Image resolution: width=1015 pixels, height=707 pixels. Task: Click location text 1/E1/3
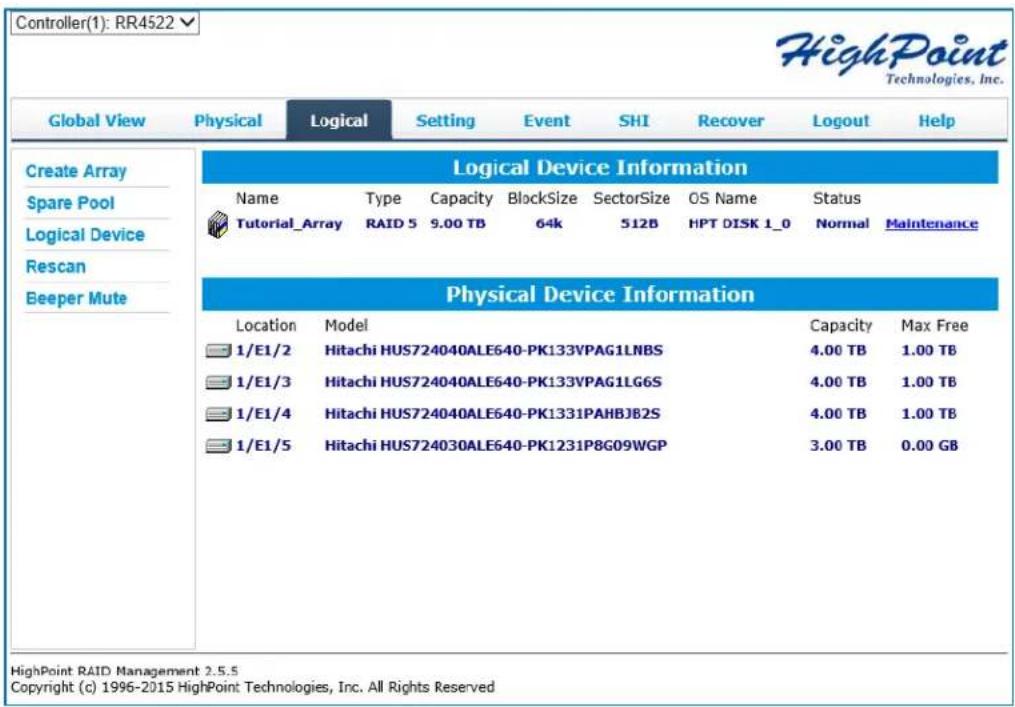tap(263, 383)
